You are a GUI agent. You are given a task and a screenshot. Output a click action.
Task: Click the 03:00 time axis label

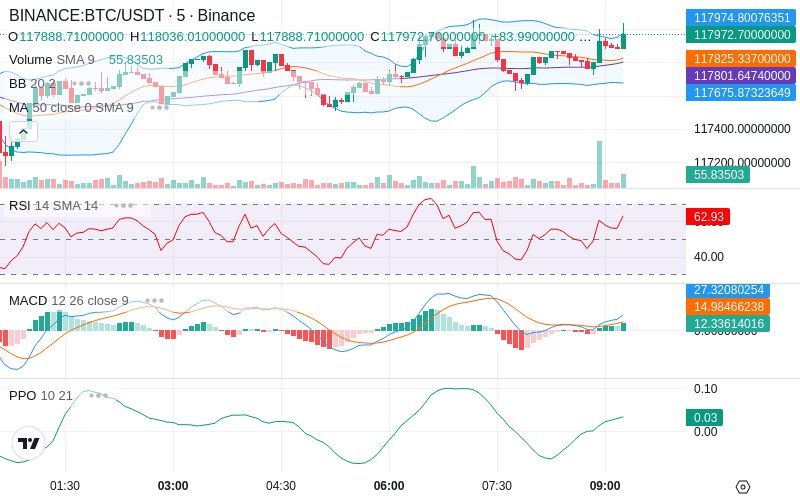[173, 486]
